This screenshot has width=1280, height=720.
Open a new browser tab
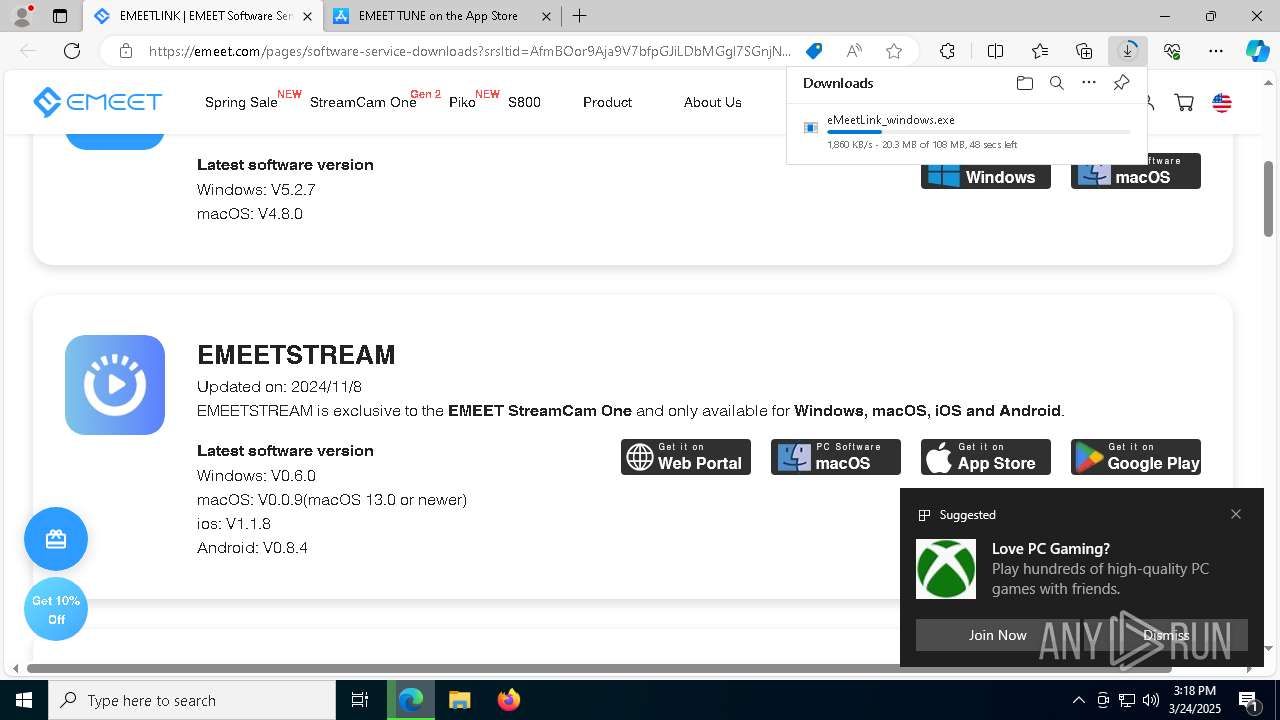[x=580, y=16]
